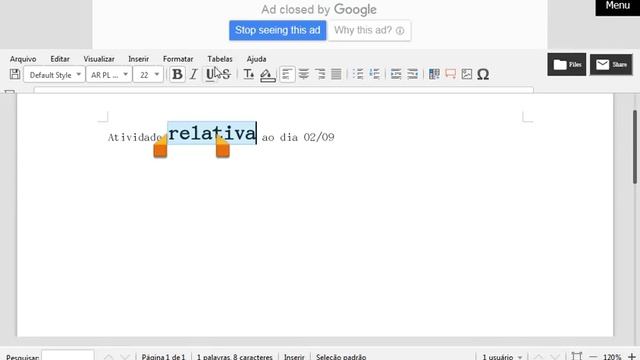Screen dimensions: 640x360
Task: Open the Tabelas menu
Action: click(220, 59)
